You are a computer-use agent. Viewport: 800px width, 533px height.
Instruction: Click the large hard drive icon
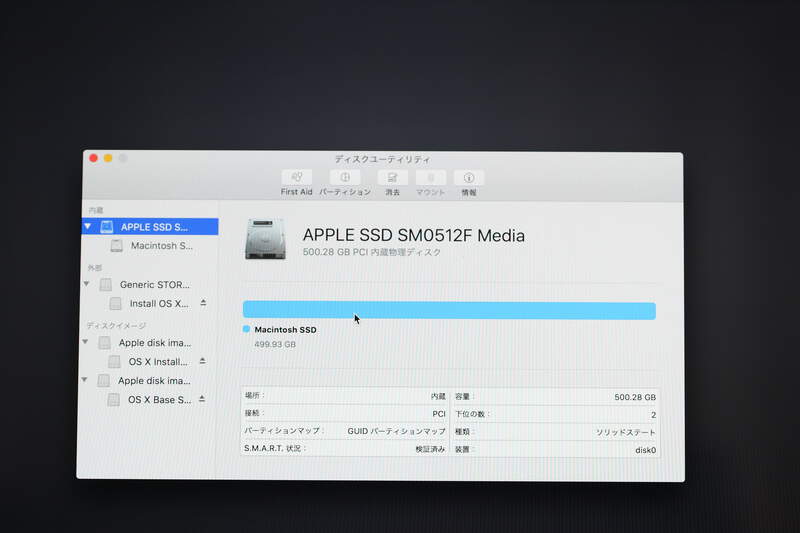pos(265,239)
